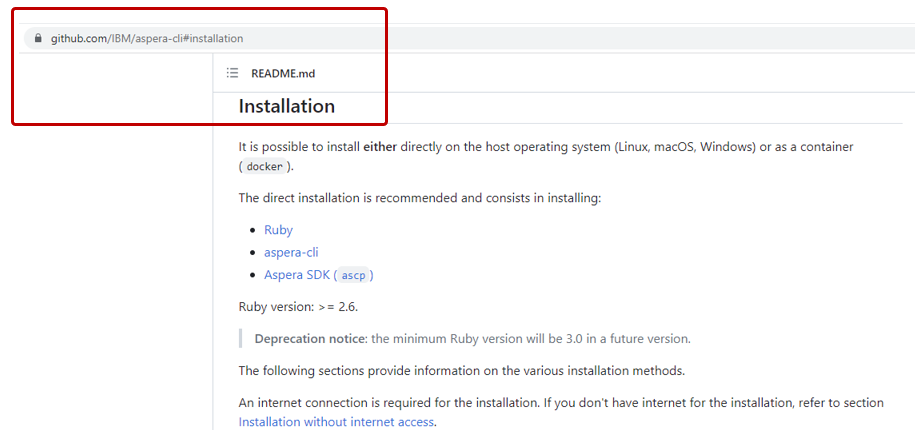Open the aspera-cli link in list
Image resolution: width=915 pixels, height=430 pixels.
click(291, 252)
